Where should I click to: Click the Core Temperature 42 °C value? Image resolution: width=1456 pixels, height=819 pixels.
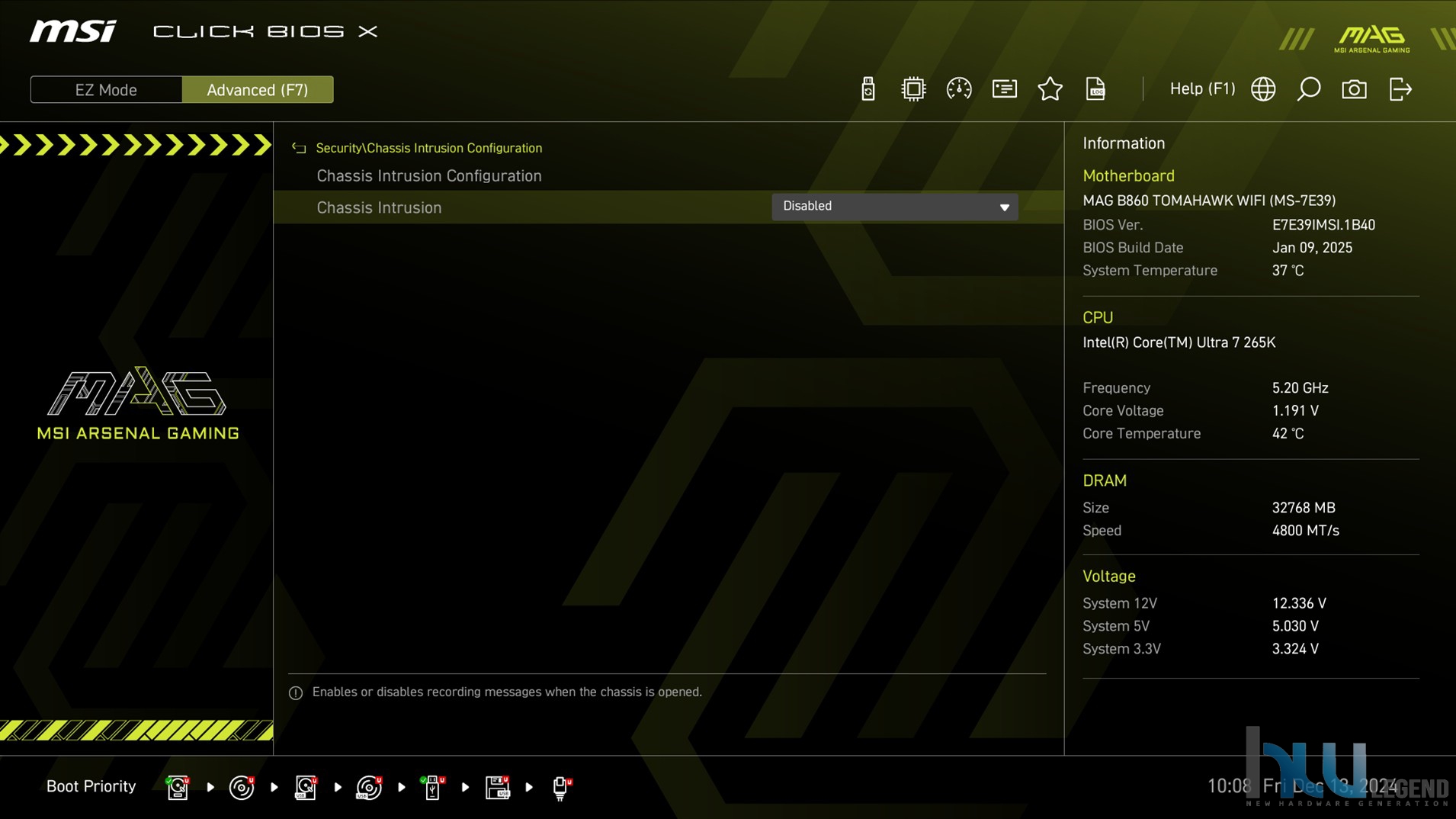point(1288,434)
